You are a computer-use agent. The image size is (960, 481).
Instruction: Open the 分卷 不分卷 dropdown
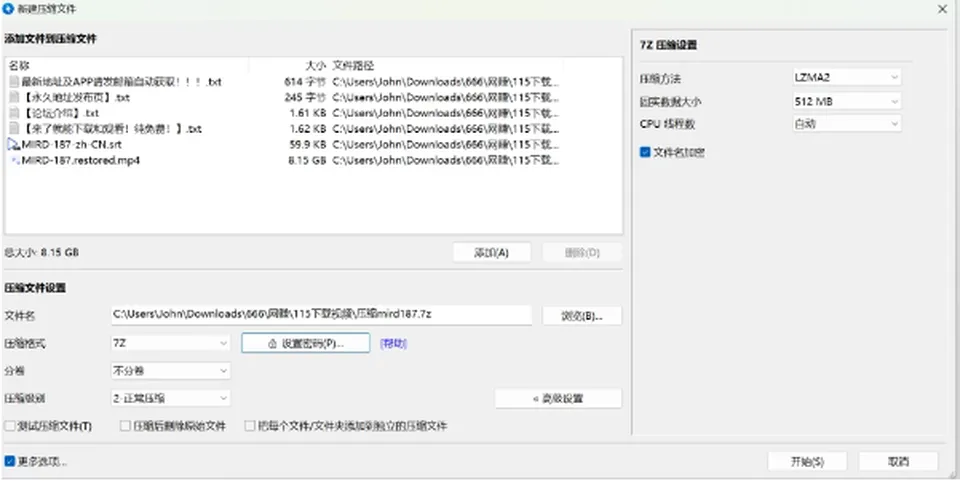(x=170, y=371)
